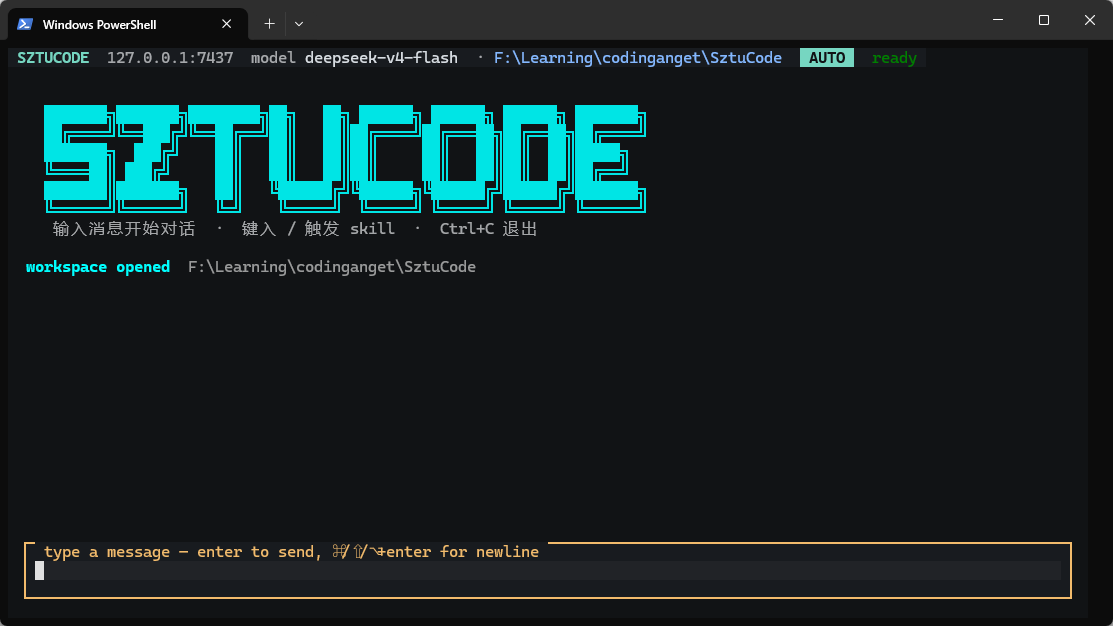The image size is (1113, 626).
Task: Open a new tab with the plus button
Action: (x=269, y=24)
